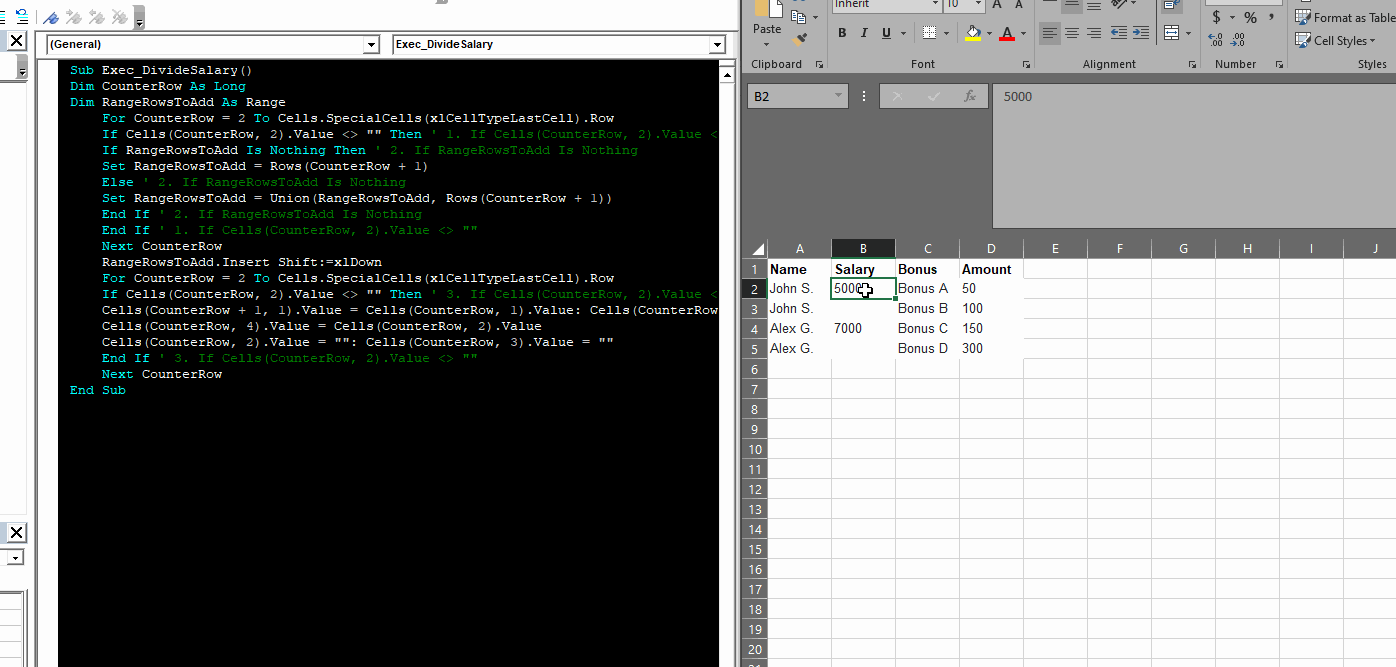Select cell containing Bonus B
Viewport: 1396px width, 667px height.
pyautogui.click(x=927, y=308)
